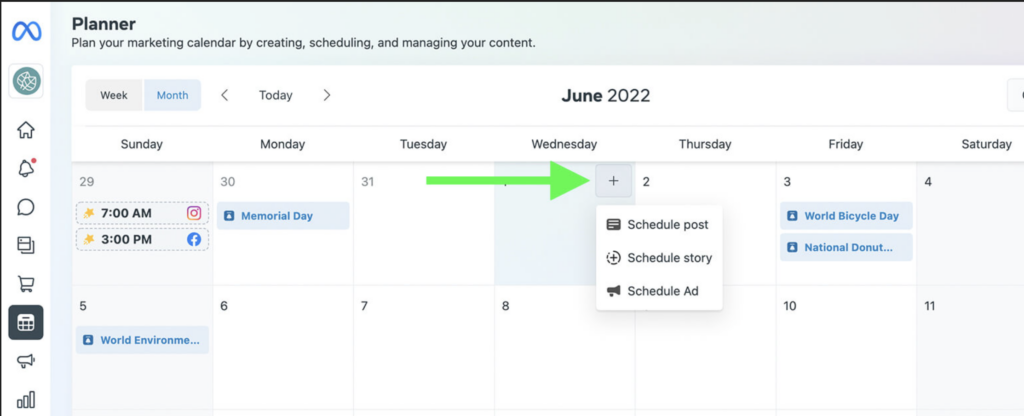This screenshot has width=1024, height=416.
Task: Open the Home icon in sidebar
Action: (26, 130)
